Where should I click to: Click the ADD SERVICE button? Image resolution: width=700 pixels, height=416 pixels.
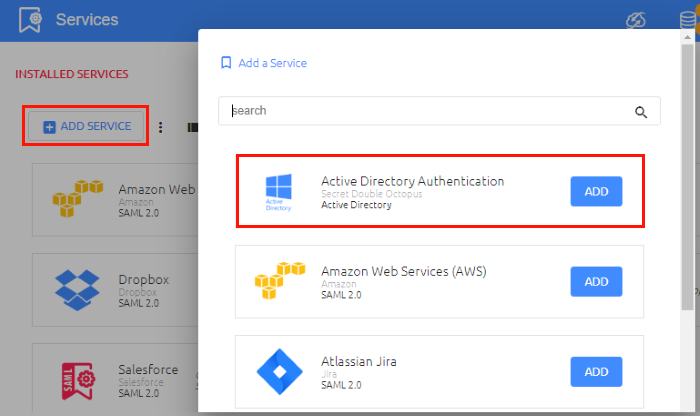tap(86, 126)
